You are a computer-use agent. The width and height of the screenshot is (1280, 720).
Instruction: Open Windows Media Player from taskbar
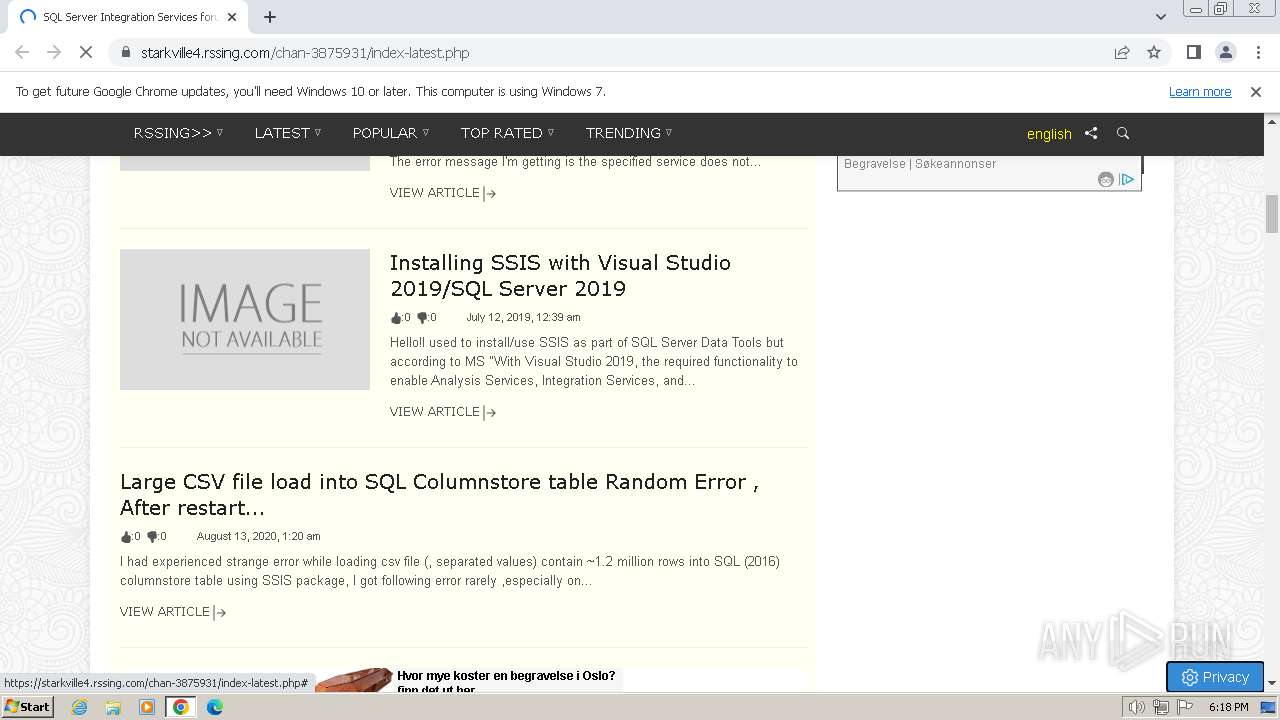pyautogui.click(x=147, y=707)
